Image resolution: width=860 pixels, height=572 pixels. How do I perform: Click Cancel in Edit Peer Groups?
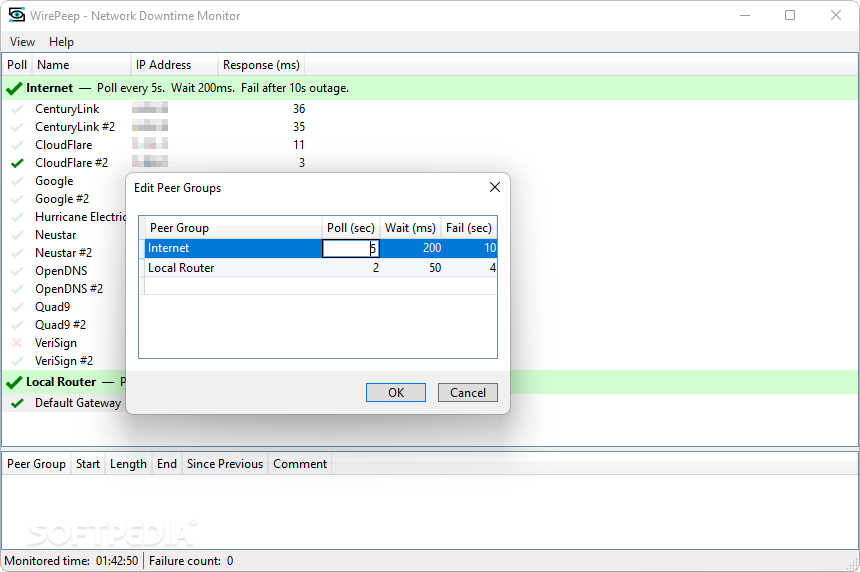pyautogui.click(x=468, y=393)
